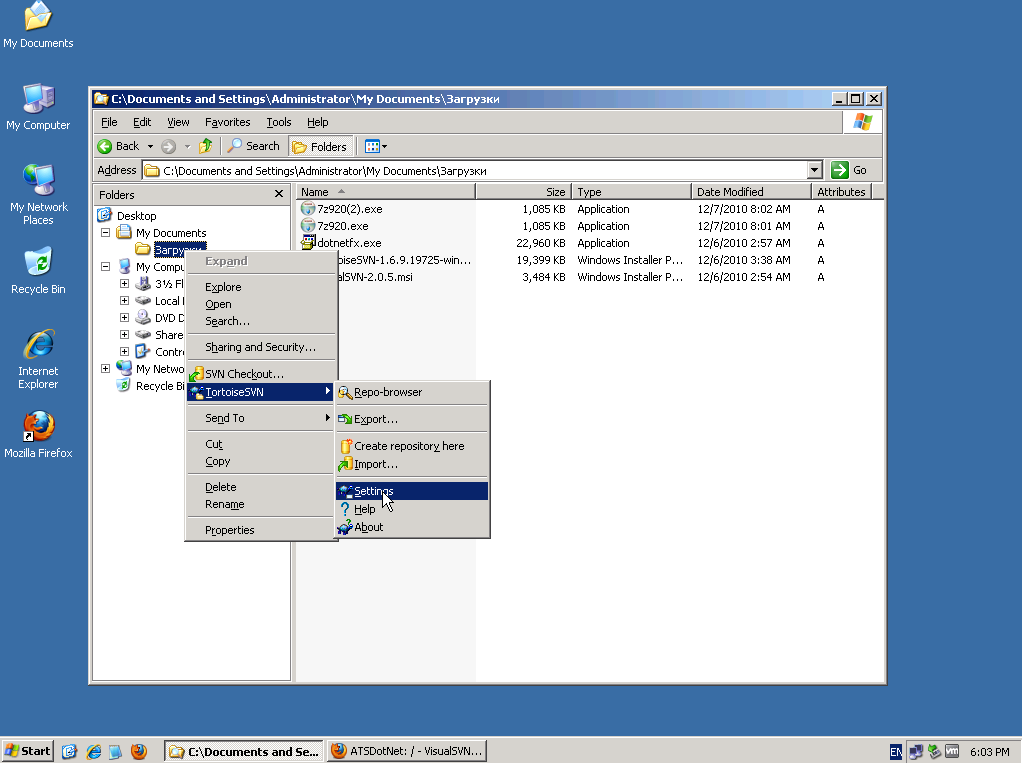Open the Address bar dropdown arrow

pos(814,170)
